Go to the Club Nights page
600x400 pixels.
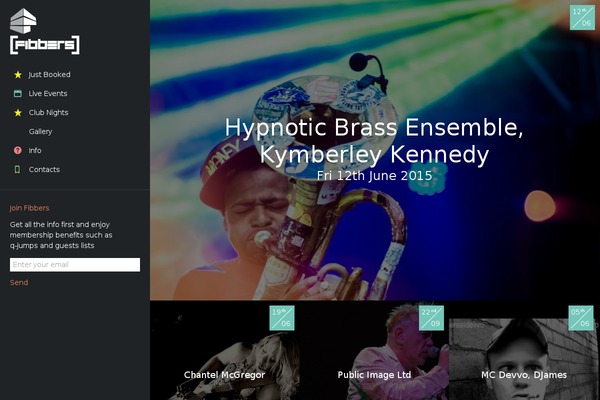[49, 113]
